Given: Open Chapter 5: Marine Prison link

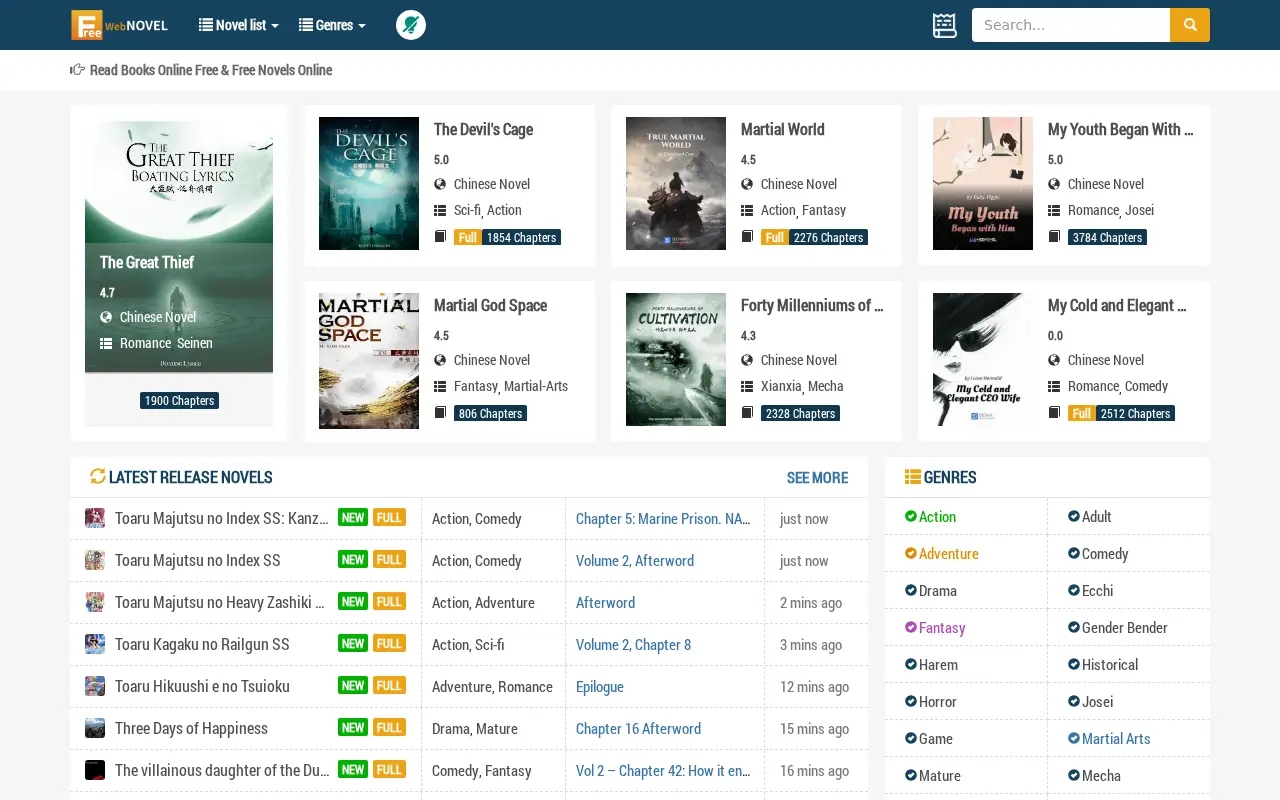Looking at the screenshot, I should (663, 518).
